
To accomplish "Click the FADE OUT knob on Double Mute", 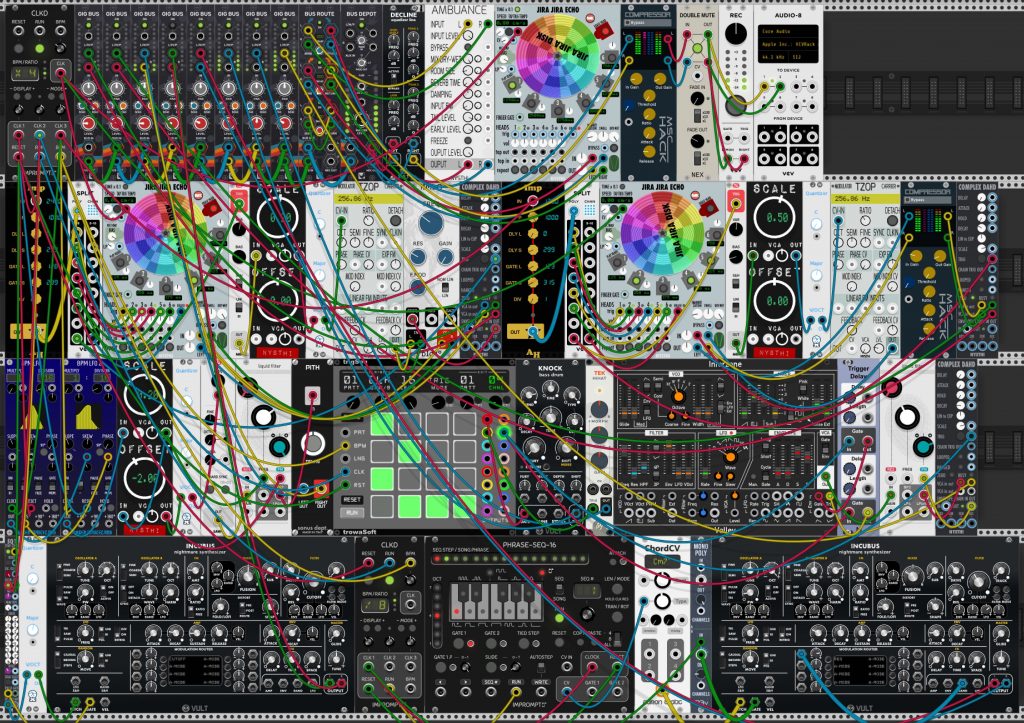I will (x=697, y=141).
